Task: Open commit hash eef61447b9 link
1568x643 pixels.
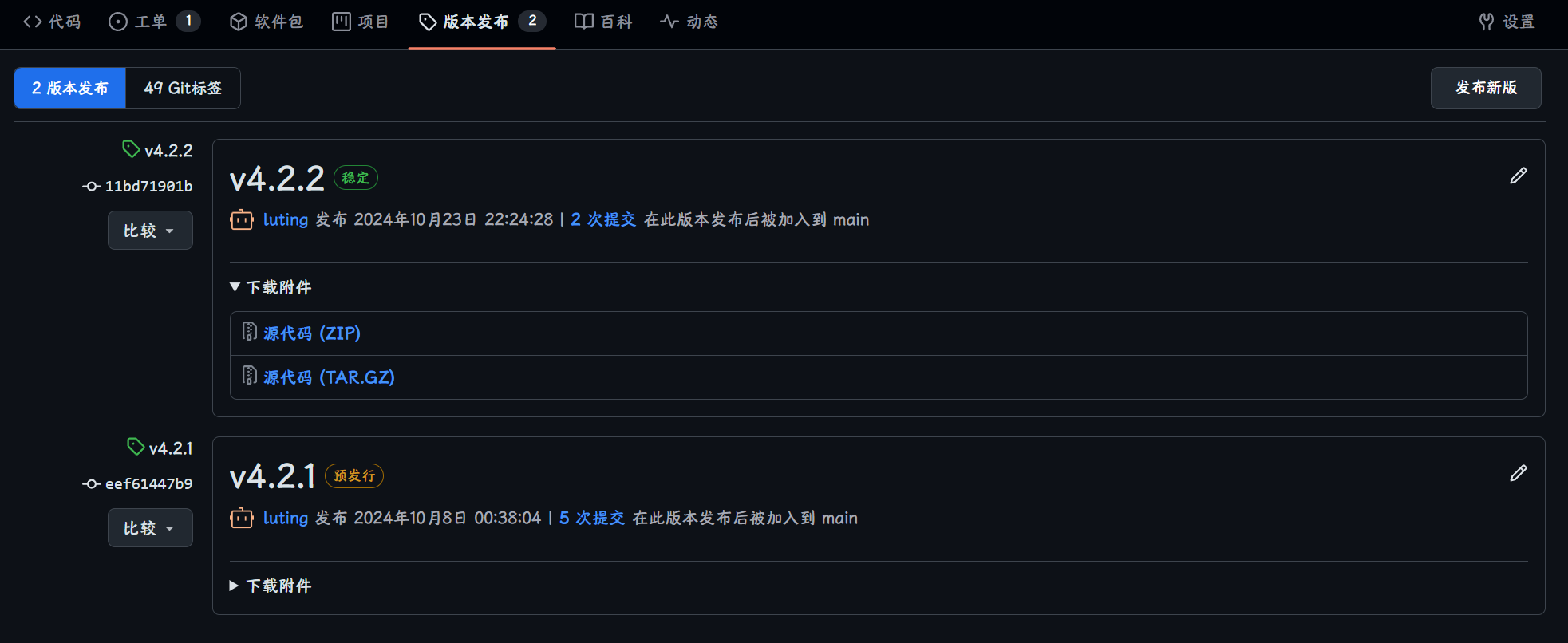Action: 148,484
